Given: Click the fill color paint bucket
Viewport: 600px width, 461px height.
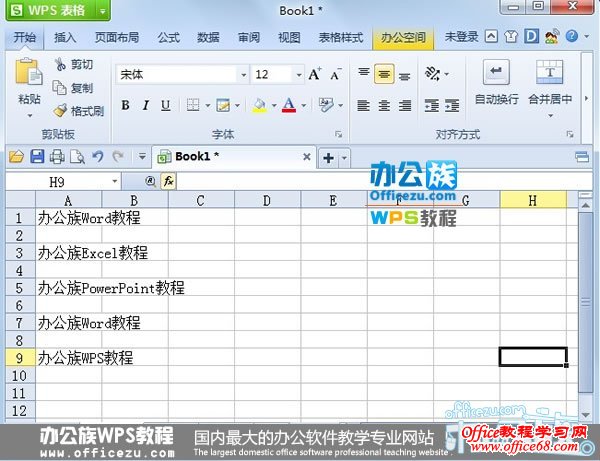Looking at the screenshot, I should pos(259,105).
